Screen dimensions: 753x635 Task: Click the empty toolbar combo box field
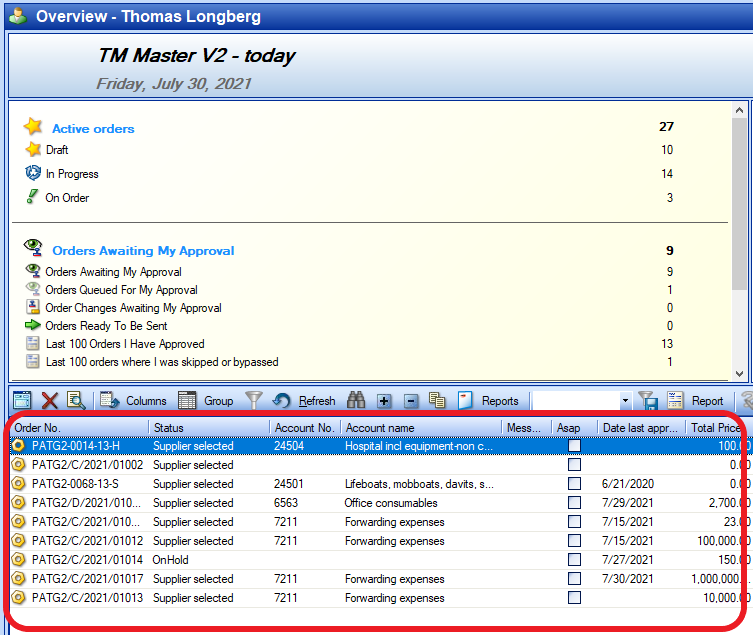point(576,400)
